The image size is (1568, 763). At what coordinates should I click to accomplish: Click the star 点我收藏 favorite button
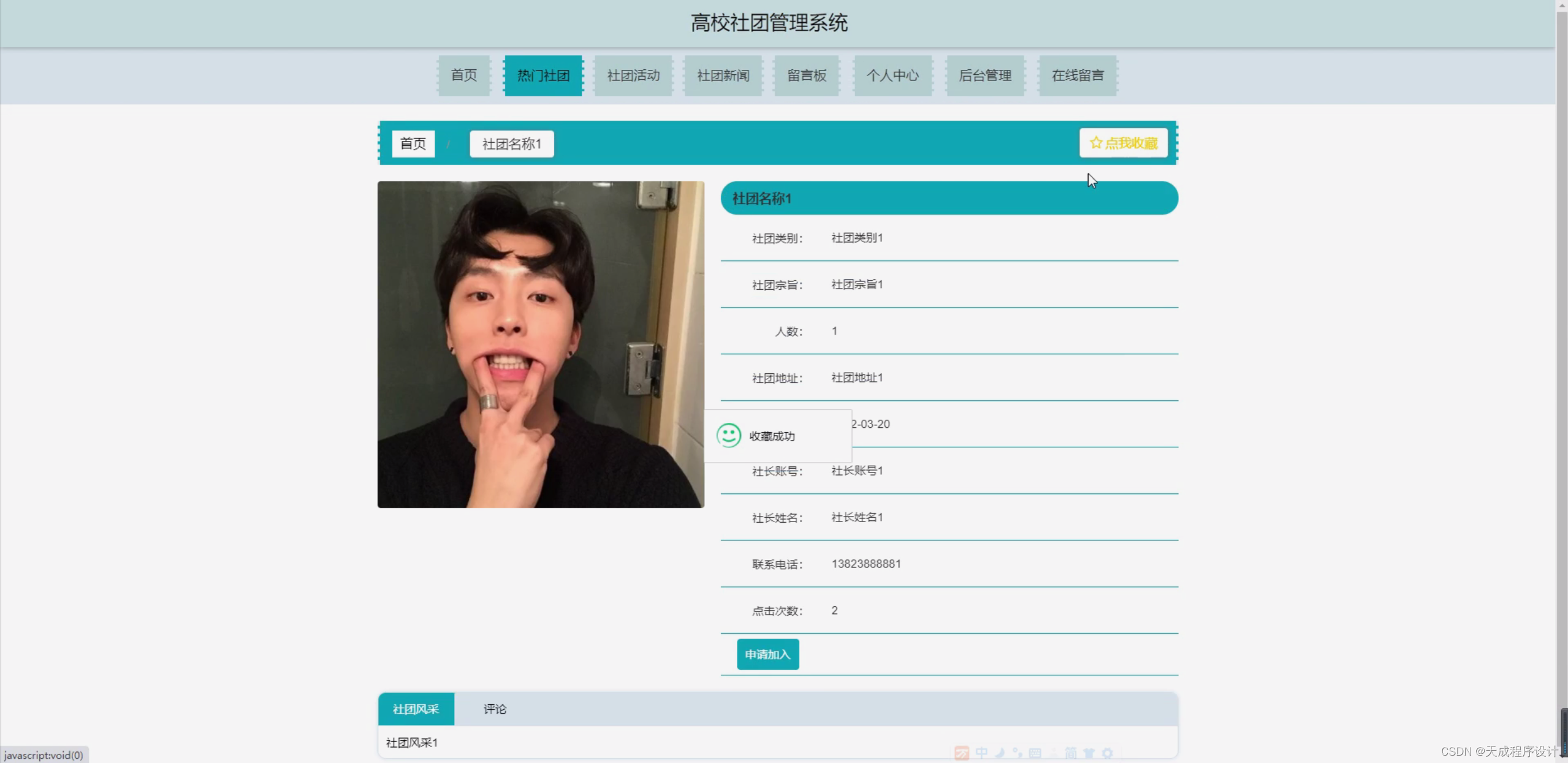(1123, 143)
